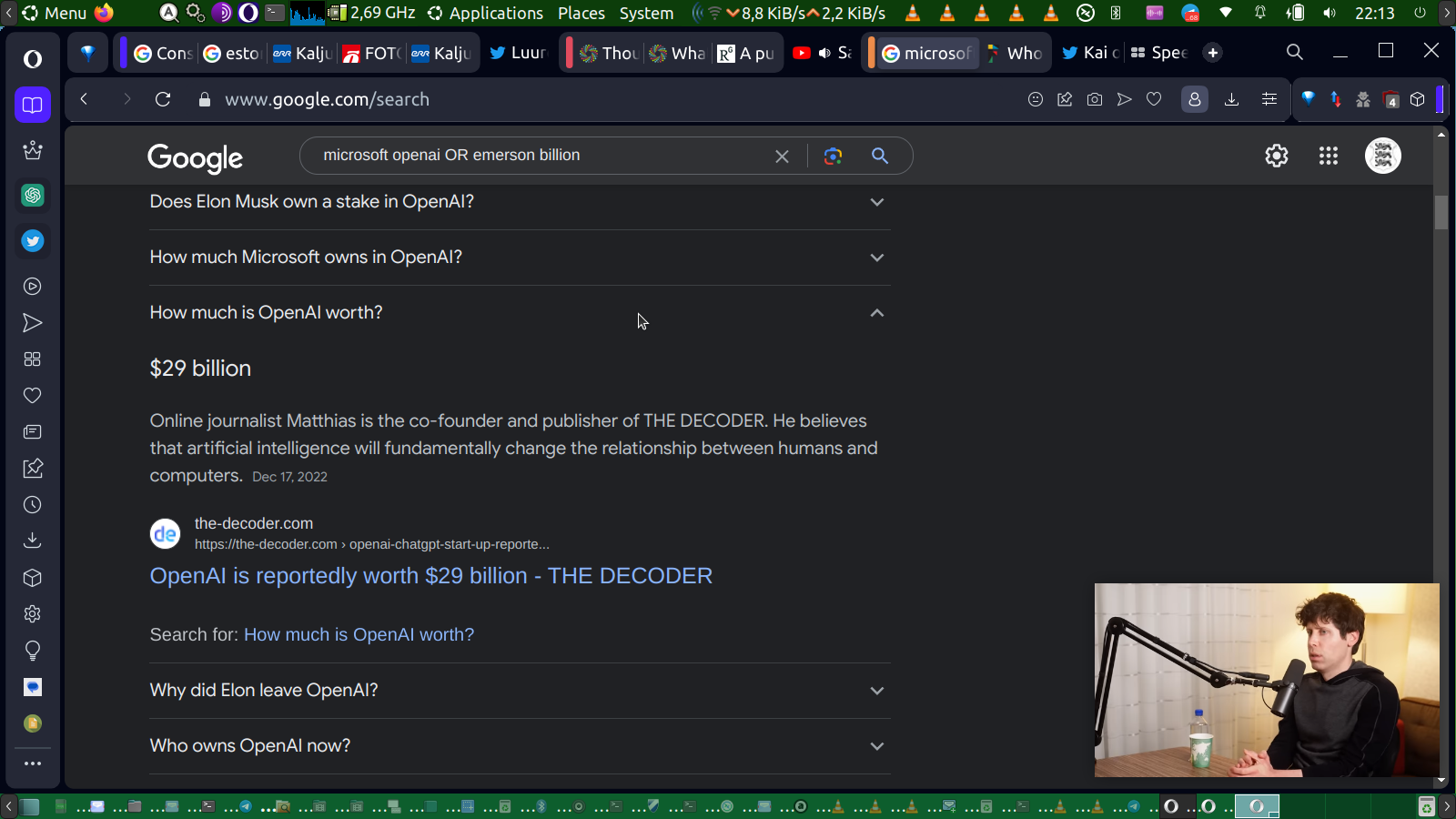Open the "Applications" menu in top panel

486,13
